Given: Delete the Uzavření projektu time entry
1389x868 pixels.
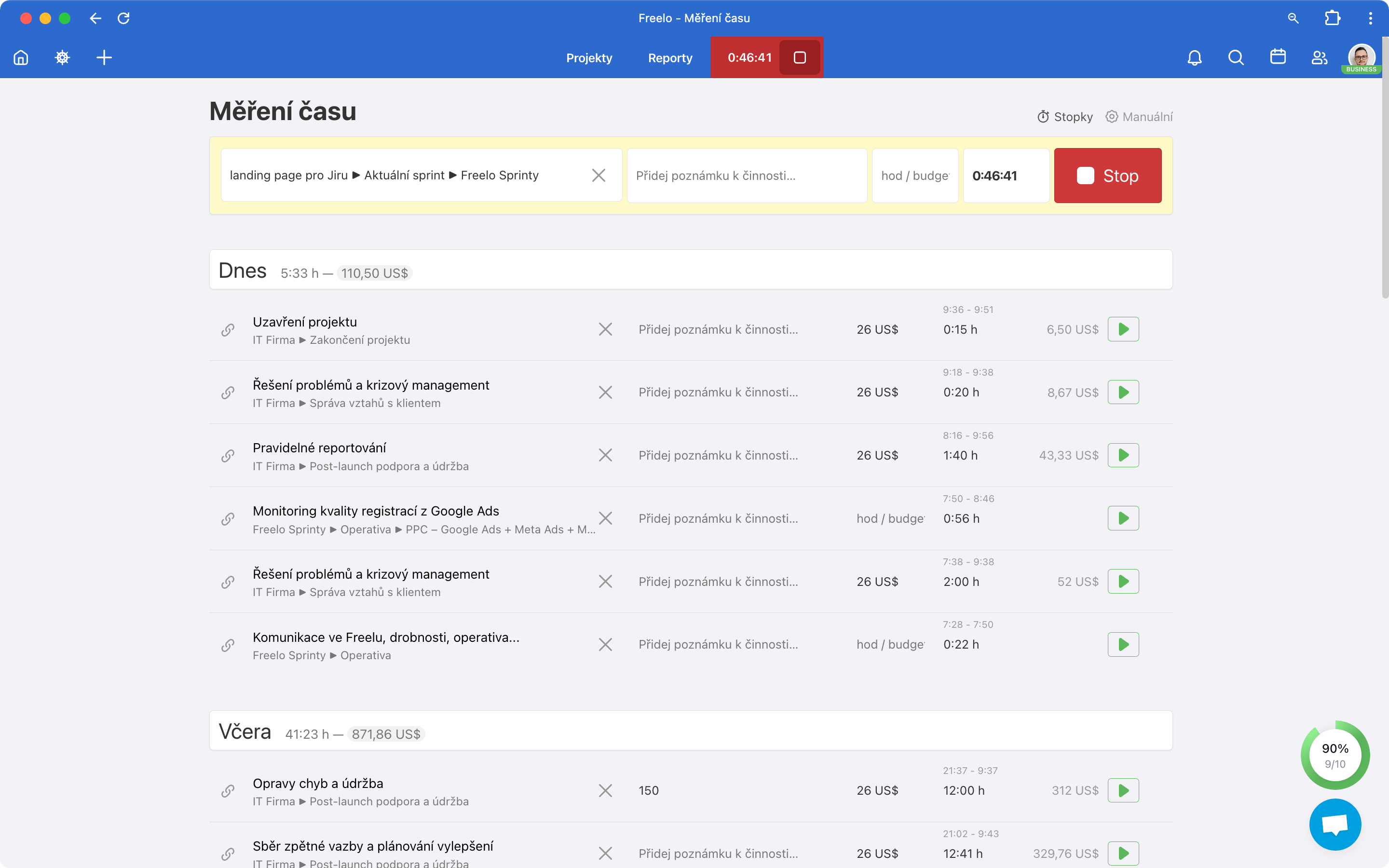Looking at the screenshot, I should pyautogui.click(x=605, y=329).
